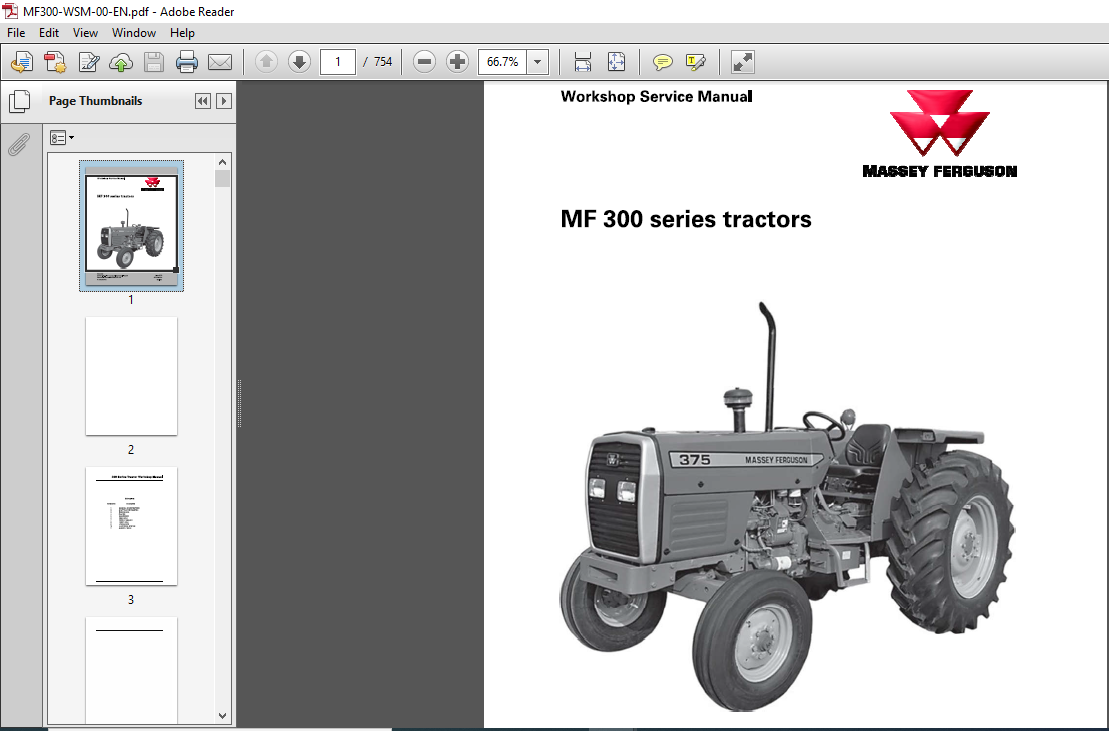
Task: Open the Window menu
Action: pyautogui.click(x=134, y=33)
